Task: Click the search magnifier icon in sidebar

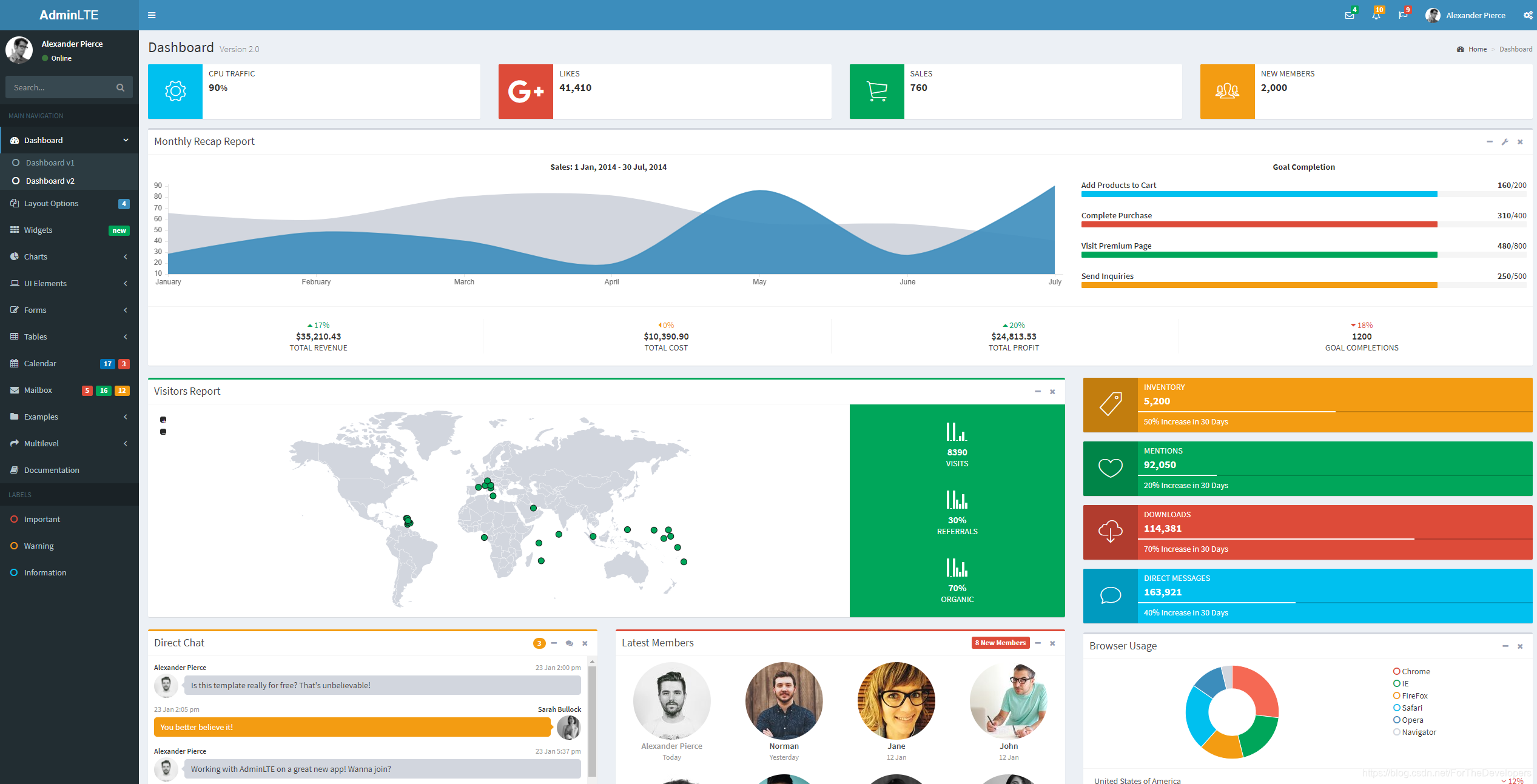Action: pyautogui.click(x=120, y=87)
